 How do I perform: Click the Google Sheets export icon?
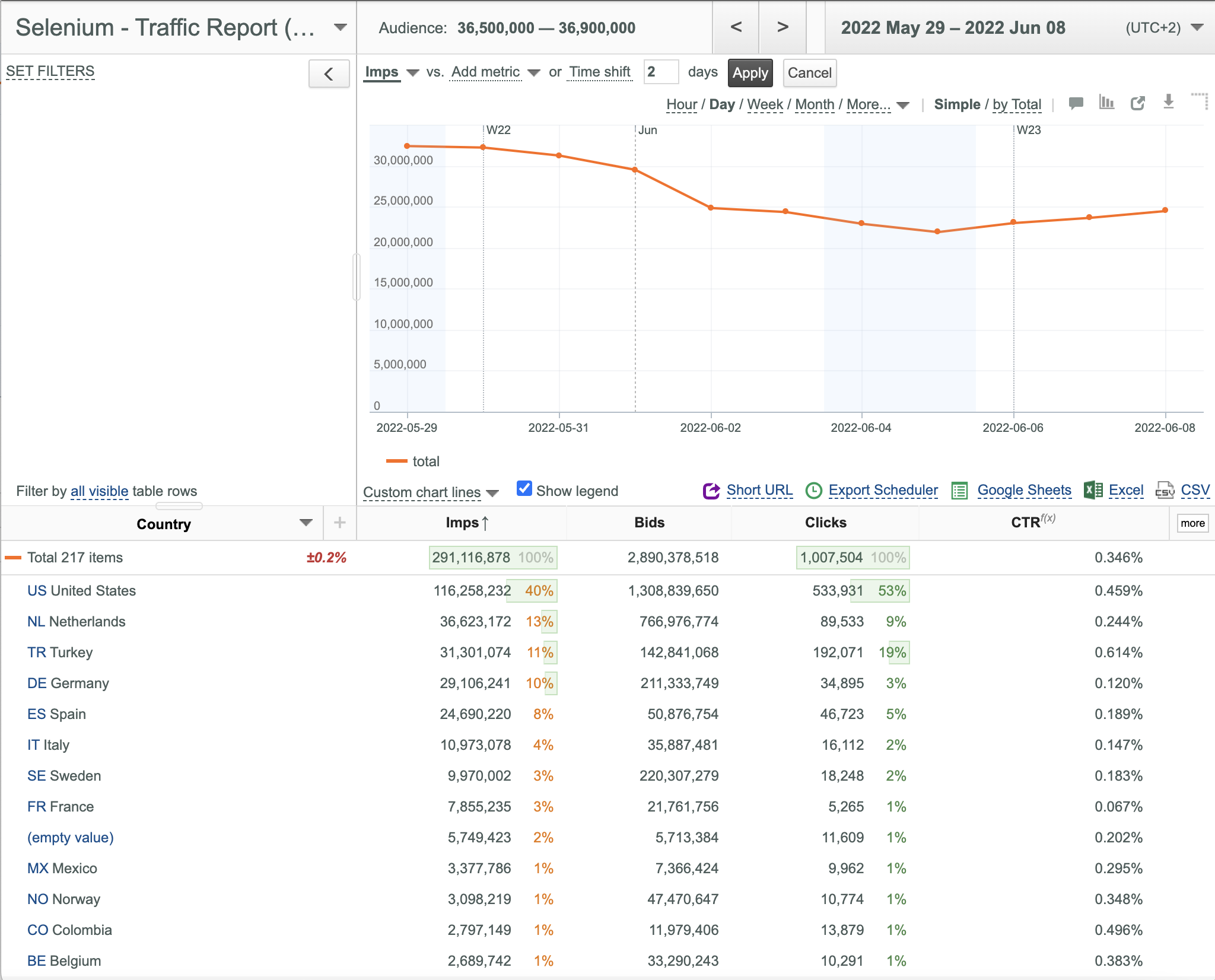pos(959,491)
